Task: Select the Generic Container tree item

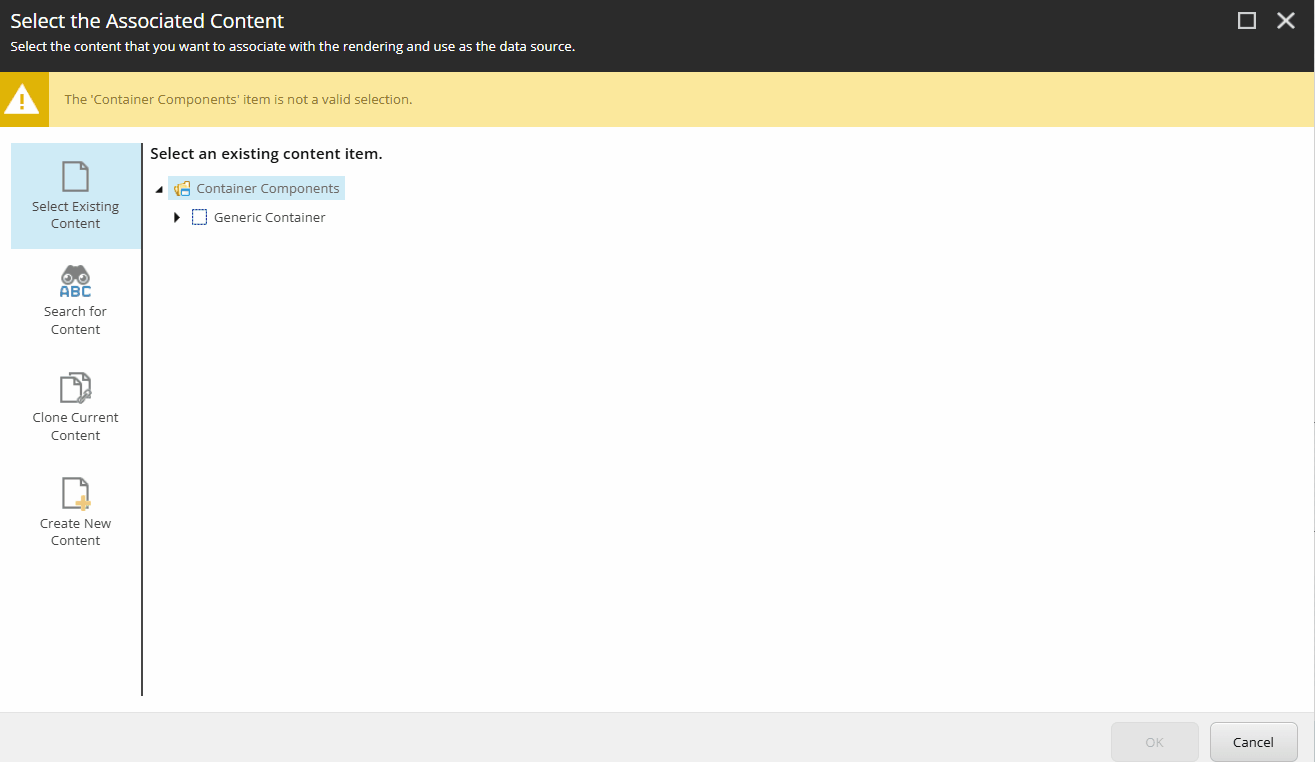Action: tap(269, 217)
